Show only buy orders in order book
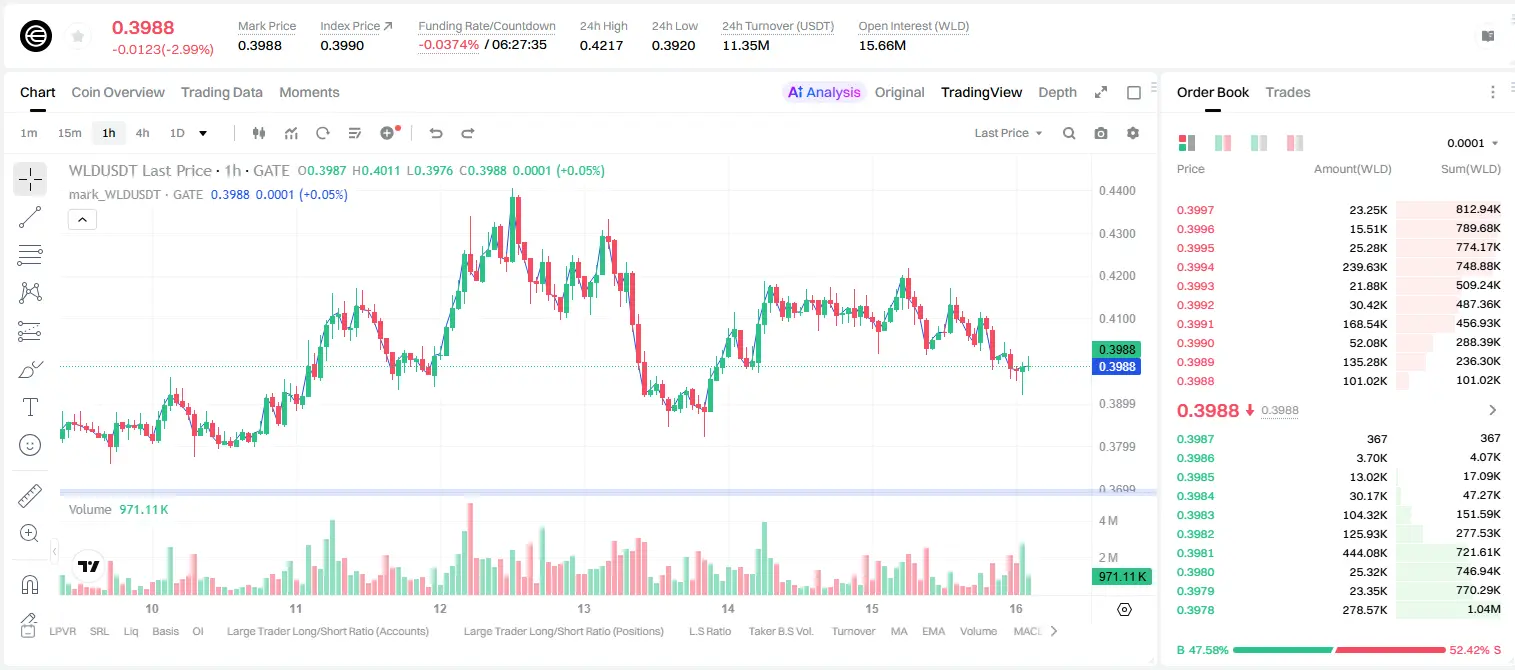 [x=1259, y=143]
